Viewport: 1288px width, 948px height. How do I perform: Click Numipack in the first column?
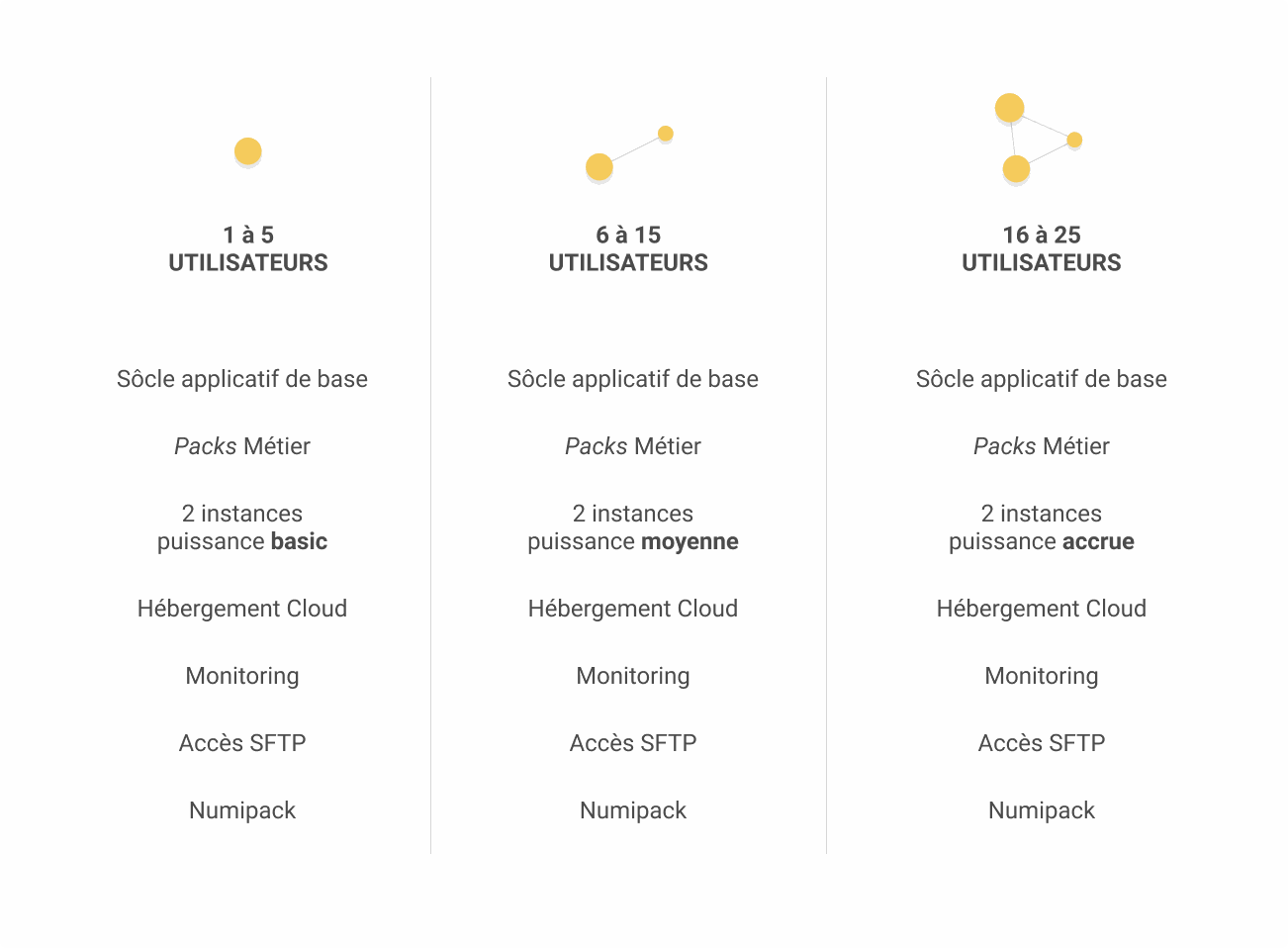click(242, 810)
